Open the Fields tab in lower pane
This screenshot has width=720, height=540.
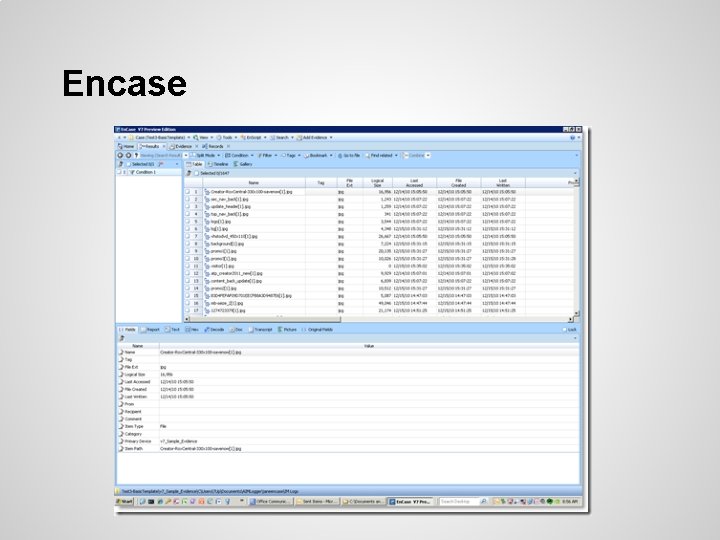(x=127, y=330)
